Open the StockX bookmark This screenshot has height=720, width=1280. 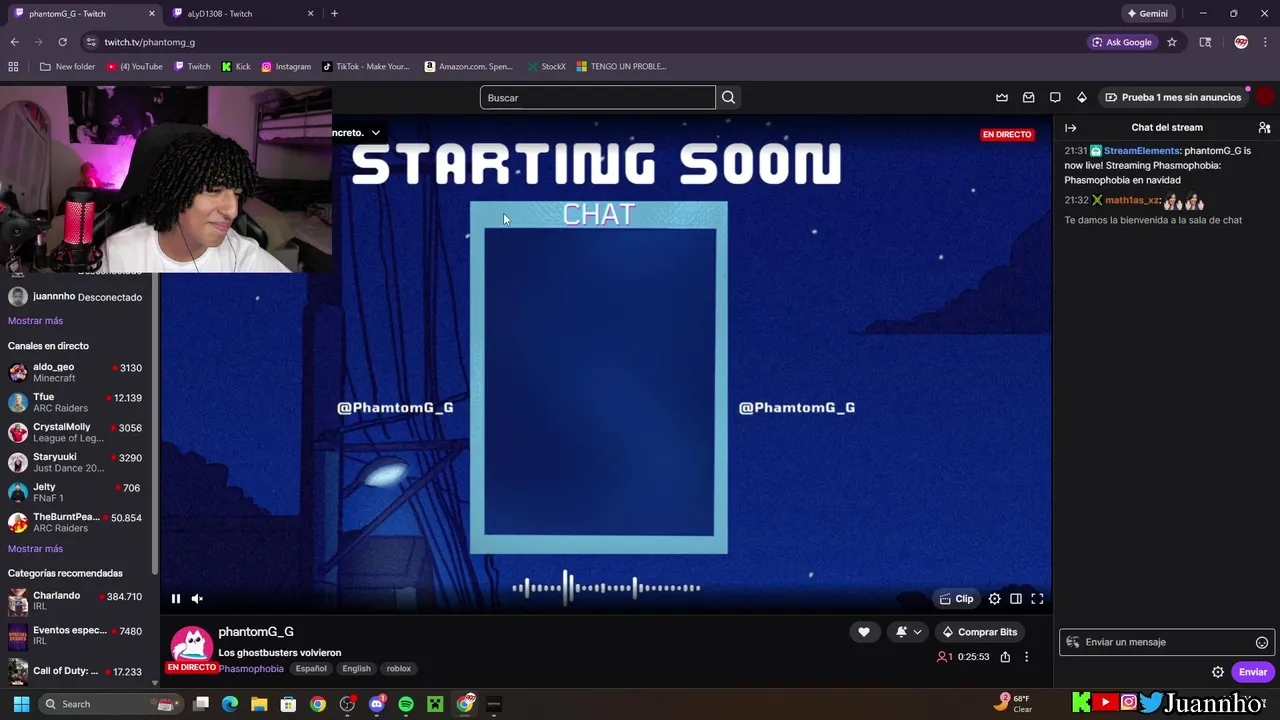pos(546,67)
